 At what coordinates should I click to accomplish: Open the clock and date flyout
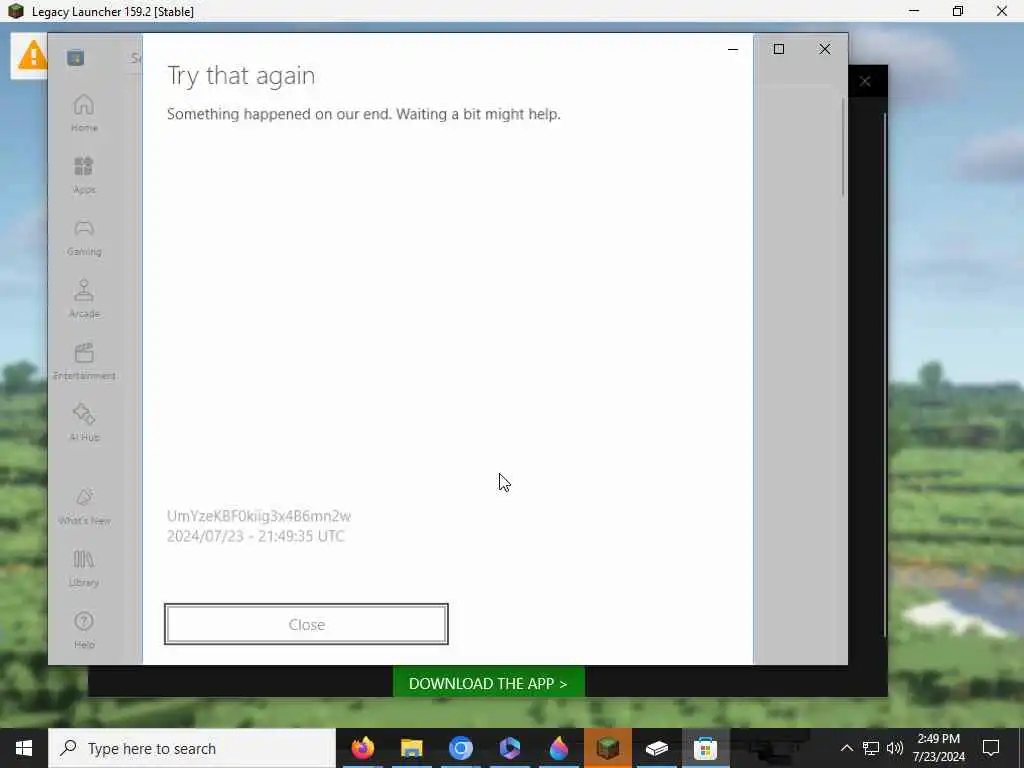click(x=938, y=748)
